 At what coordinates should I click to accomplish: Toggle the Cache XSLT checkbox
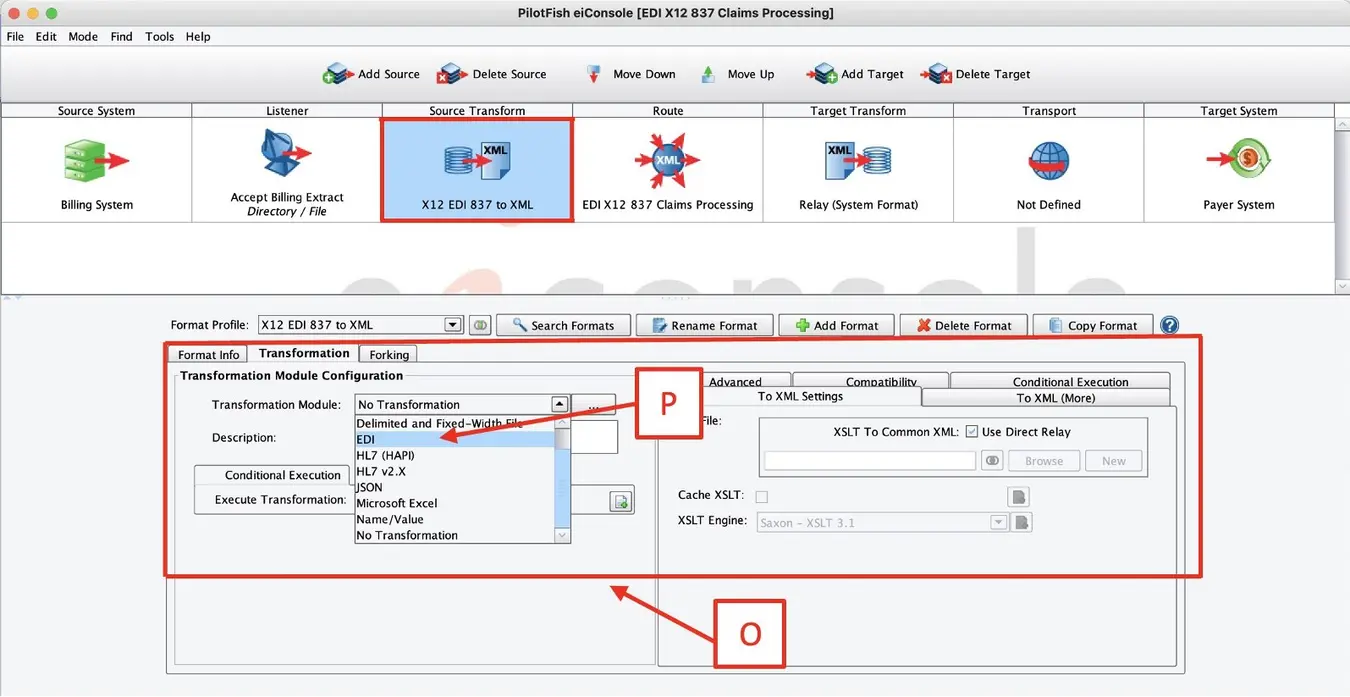point(762,496)
